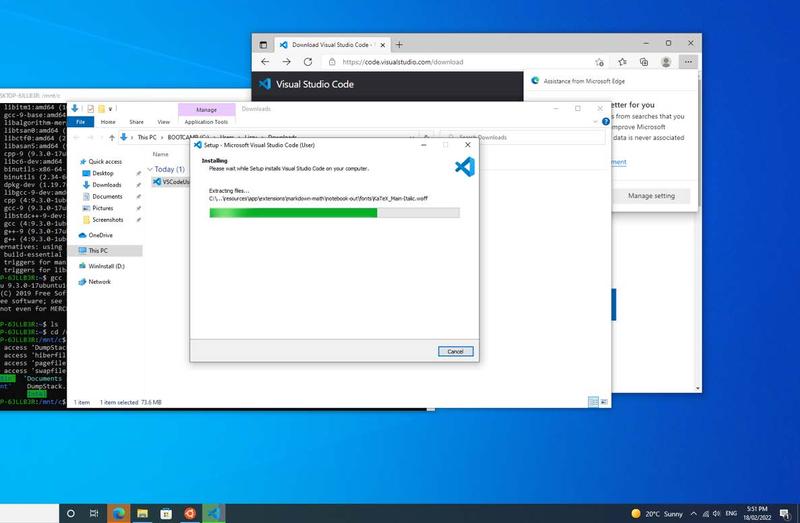Click Properties icon in Explorer quick toolbar
Screen dimensions: 800x523
[90, 109]
